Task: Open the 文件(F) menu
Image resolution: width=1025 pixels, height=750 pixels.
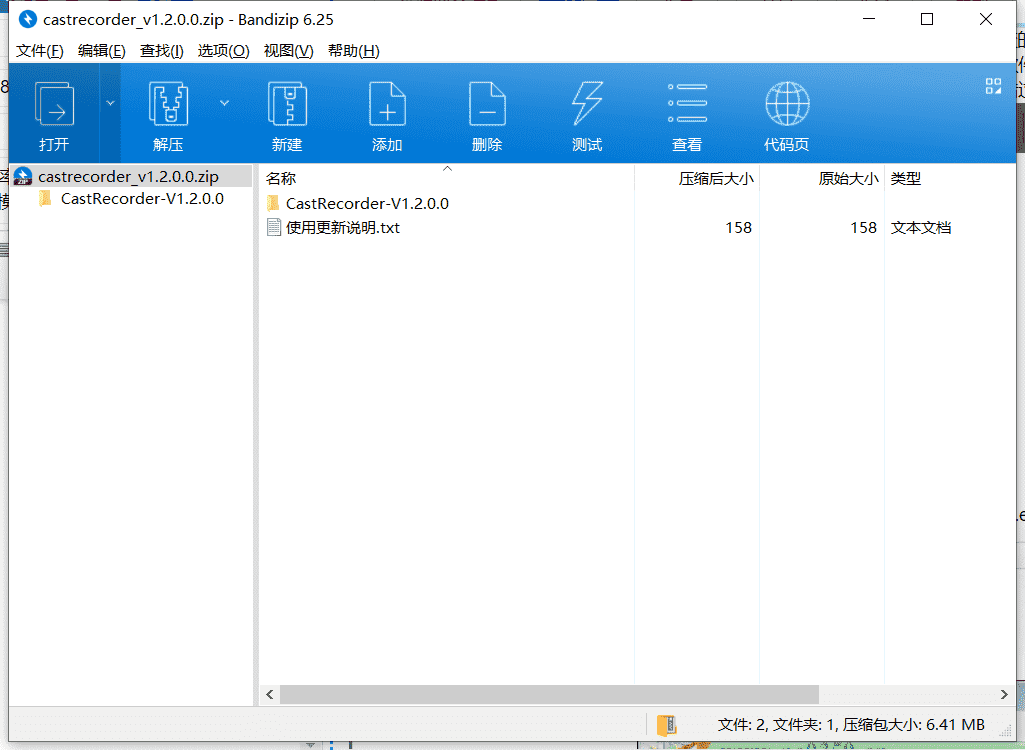Action: [40, 51]
